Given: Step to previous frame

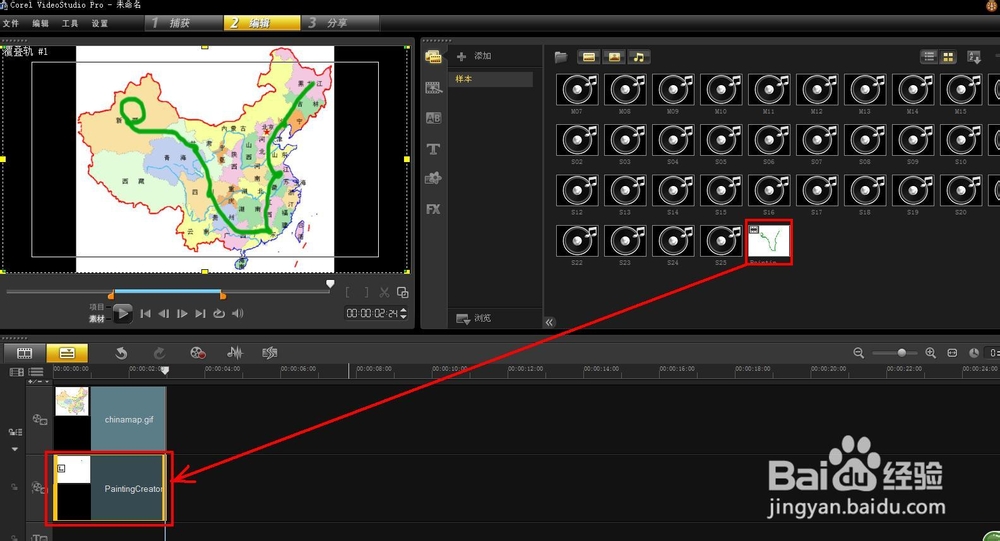Looking at the screenshot, I should (x=164, y=313).
